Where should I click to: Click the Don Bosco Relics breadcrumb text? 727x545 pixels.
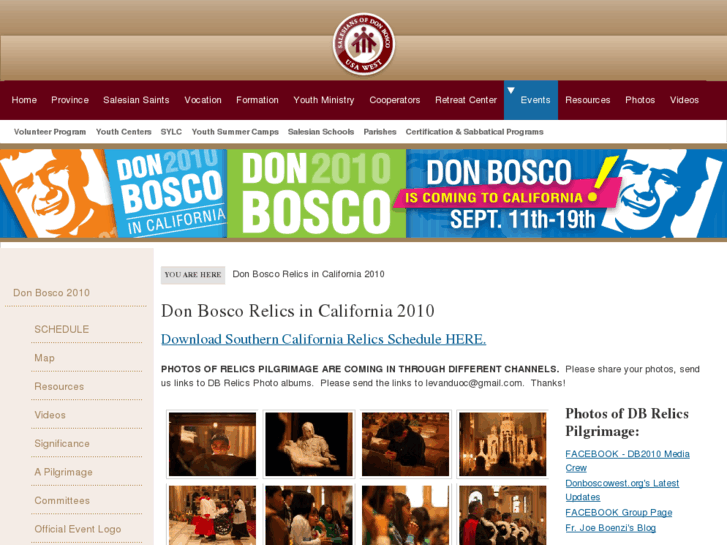pyautogui.click(x=308, y=274)
